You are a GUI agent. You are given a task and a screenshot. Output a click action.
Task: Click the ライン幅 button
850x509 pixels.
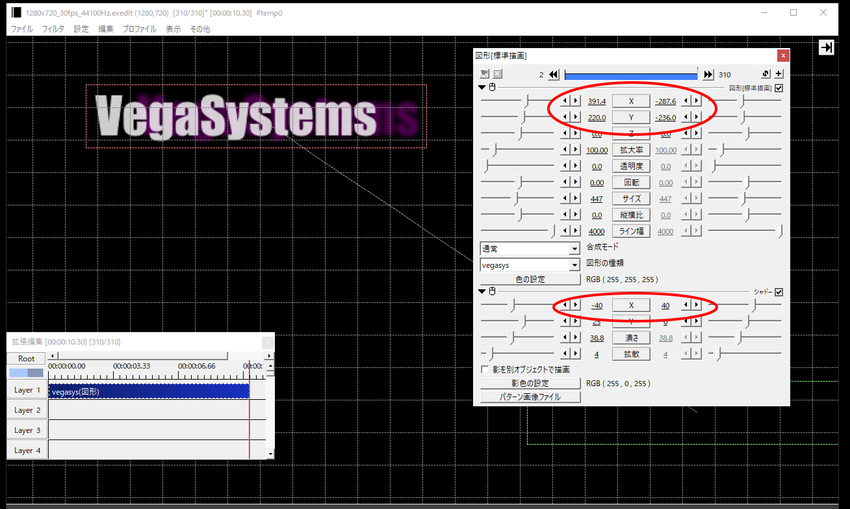[631, 231]
